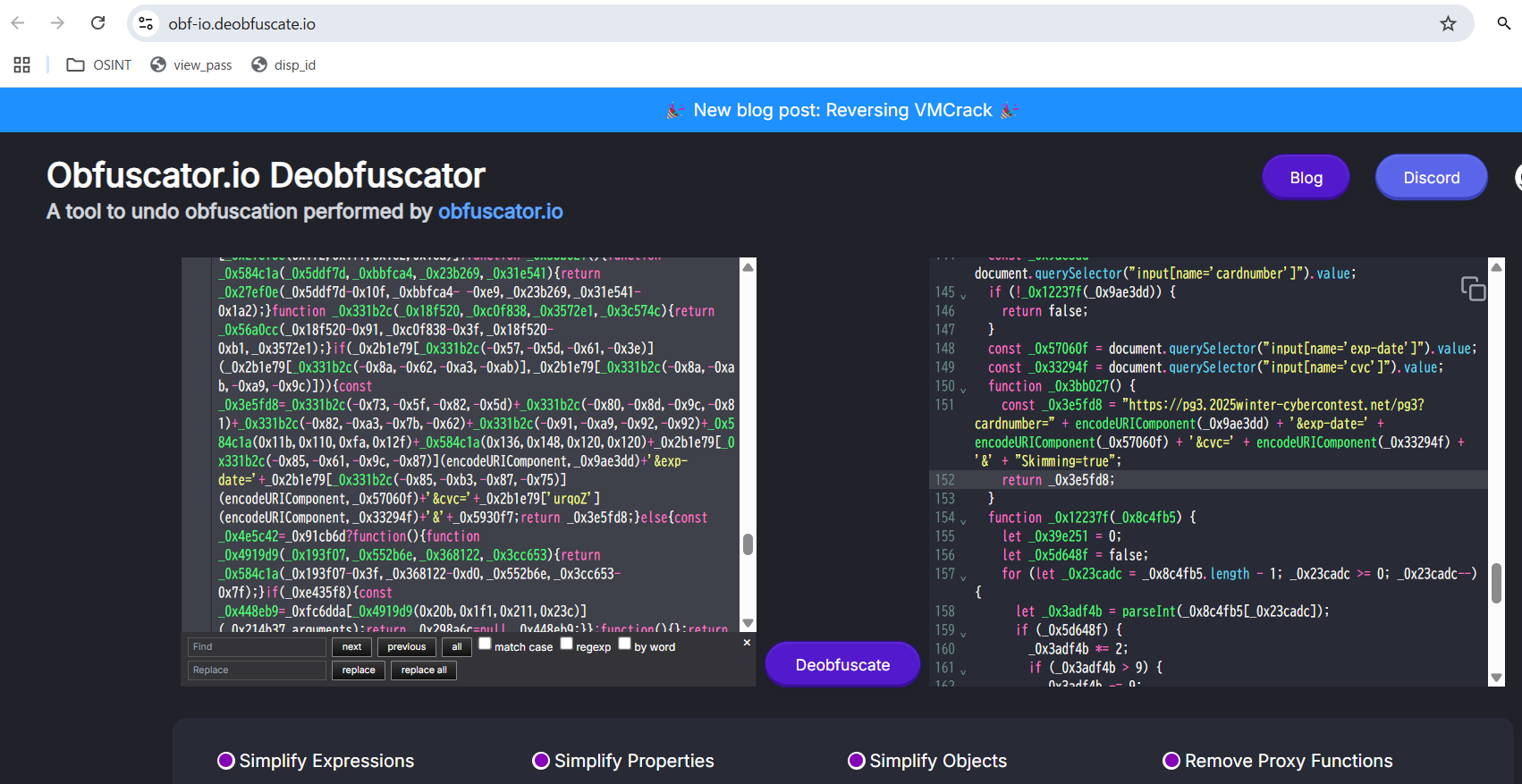
Task: Enable the match case checkbox
Action: click(485, 644)
